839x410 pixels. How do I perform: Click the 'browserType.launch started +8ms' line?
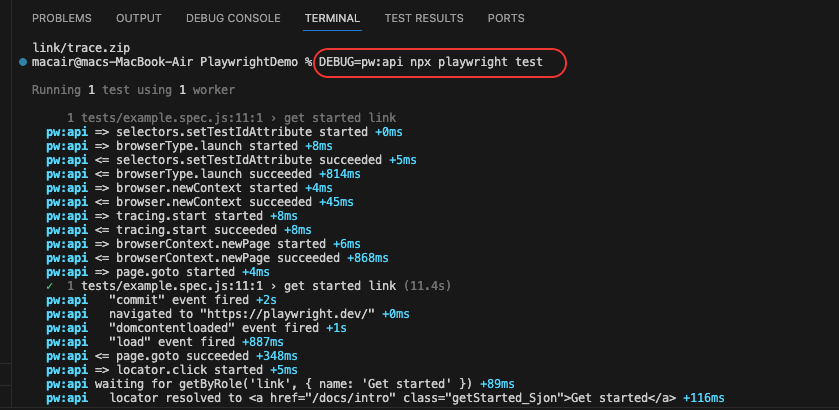tap(189, 146)
